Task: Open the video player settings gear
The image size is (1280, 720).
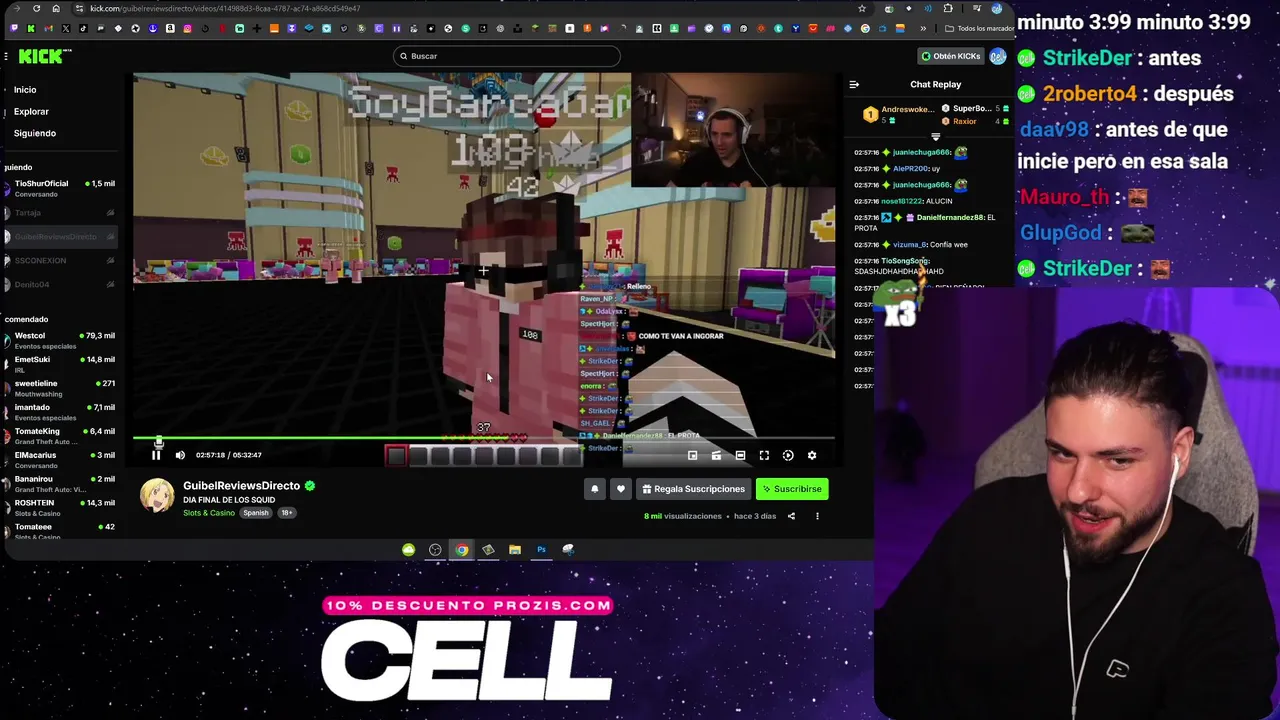Action: coord(812,455)
